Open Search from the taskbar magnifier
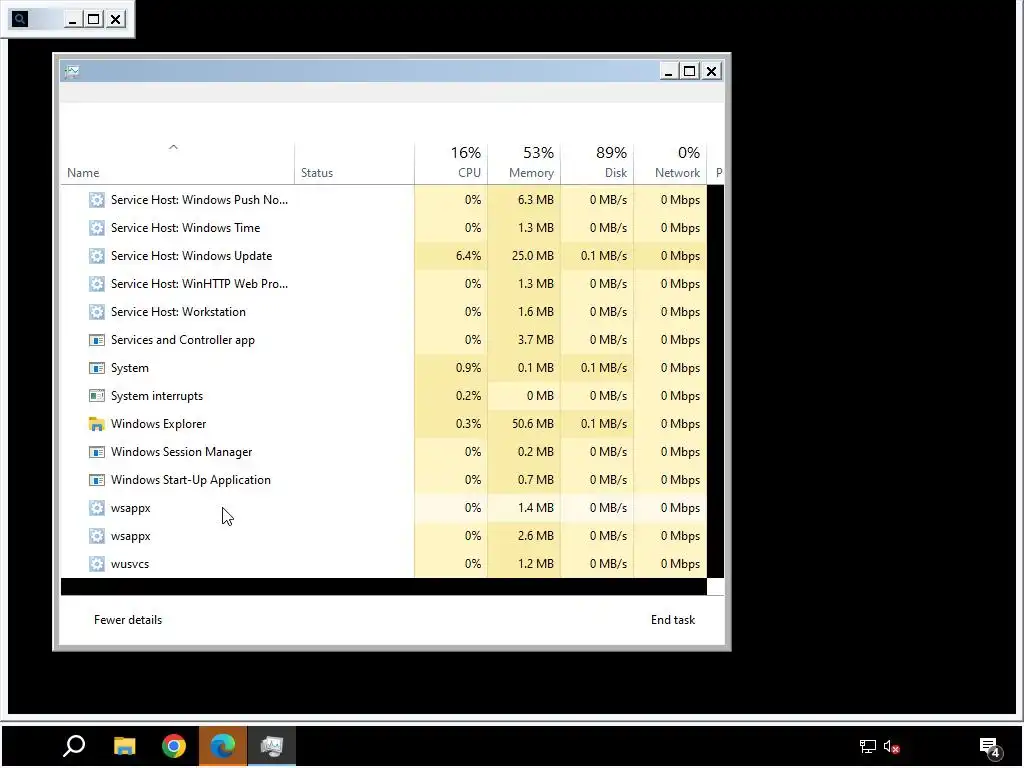Image resolution: width=1024 pixels, height=768 pixels. click(74, 746)
